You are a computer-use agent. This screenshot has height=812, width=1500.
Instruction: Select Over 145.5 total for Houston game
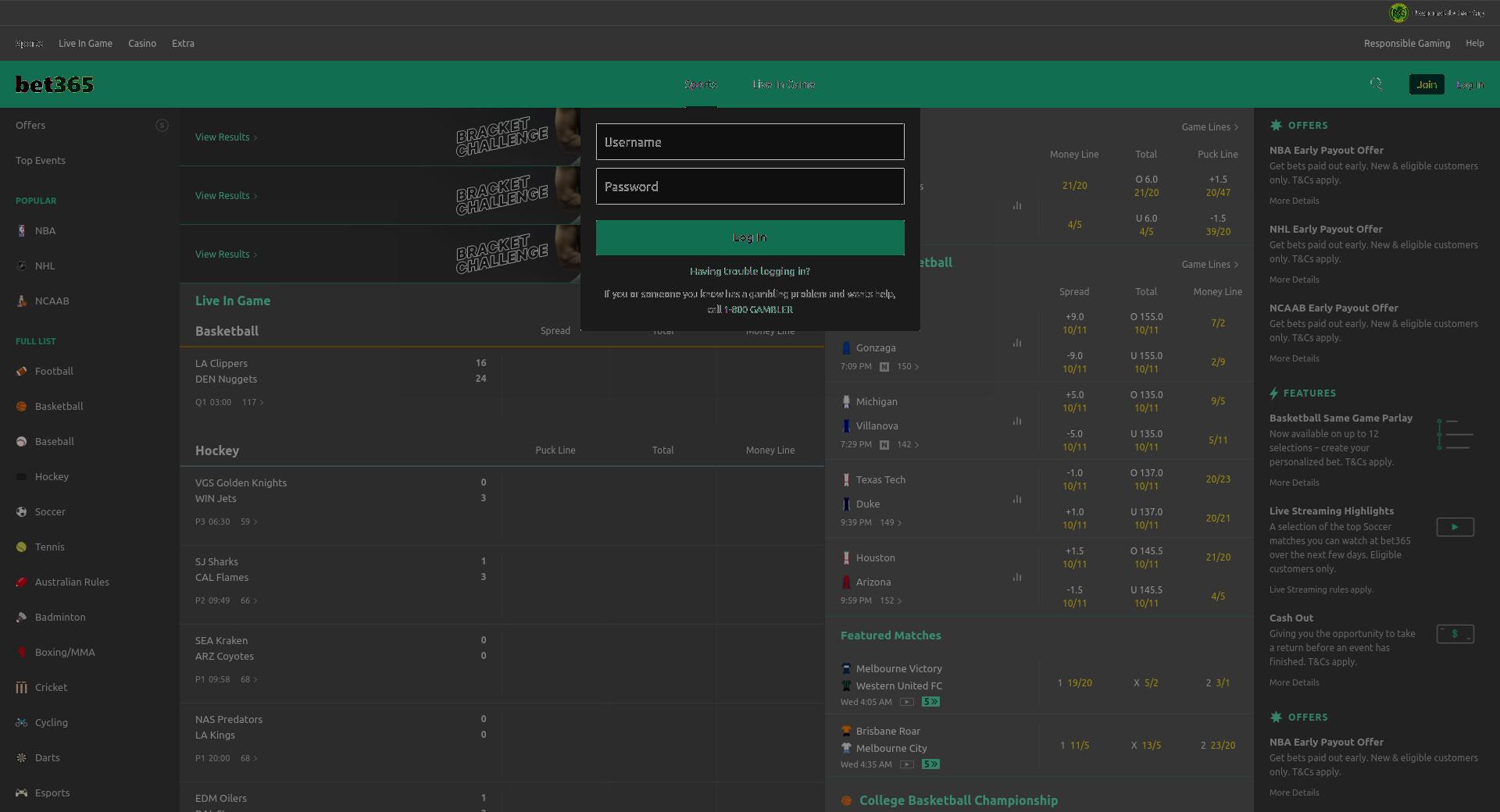coord(1146,557)
